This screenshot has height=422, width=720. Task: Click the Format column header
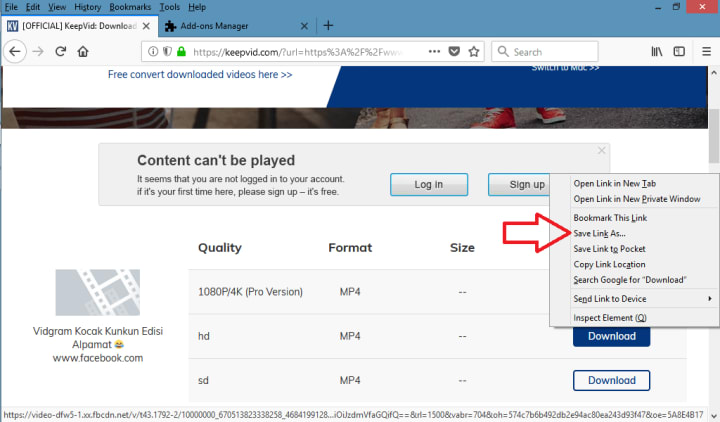(350, 248)
